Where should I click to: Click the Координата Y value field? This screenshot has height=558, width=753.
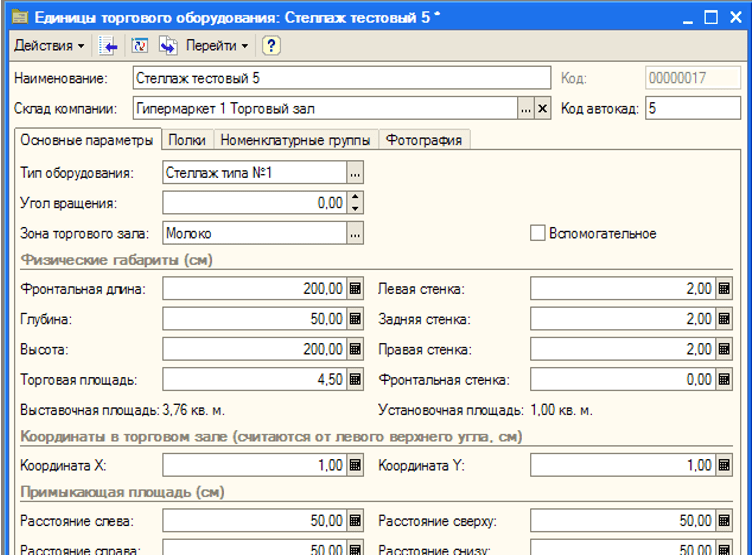tap(623, 465)
